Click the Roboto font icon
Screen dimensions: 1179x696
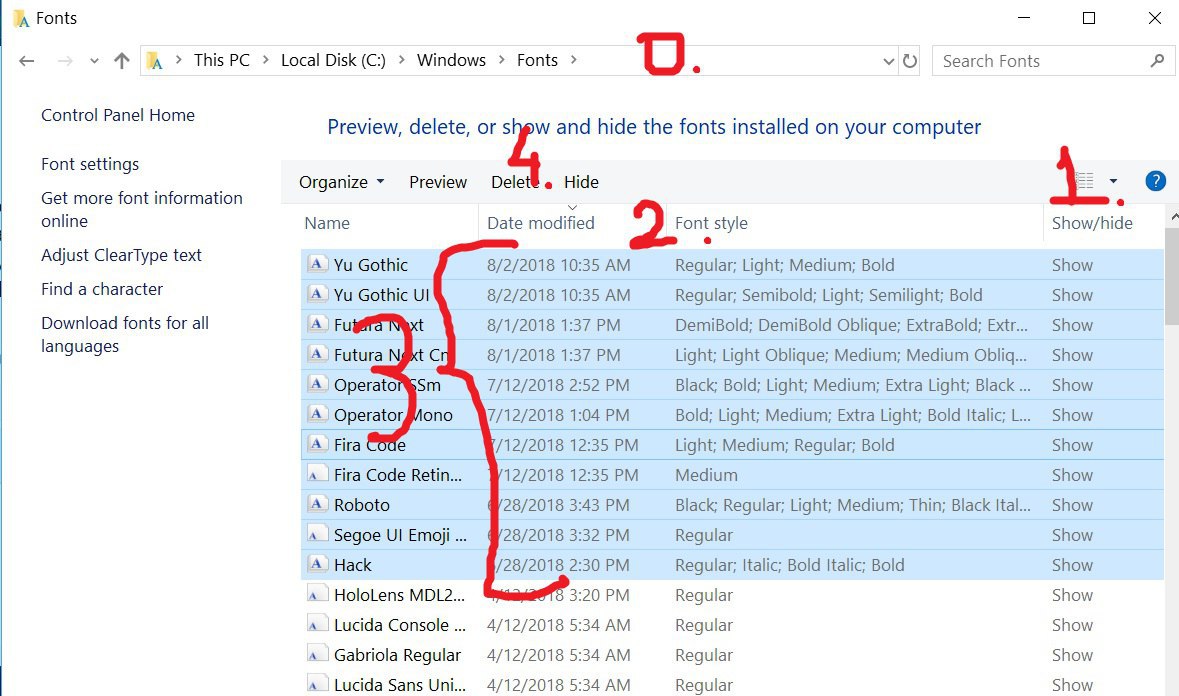[317, 504]
